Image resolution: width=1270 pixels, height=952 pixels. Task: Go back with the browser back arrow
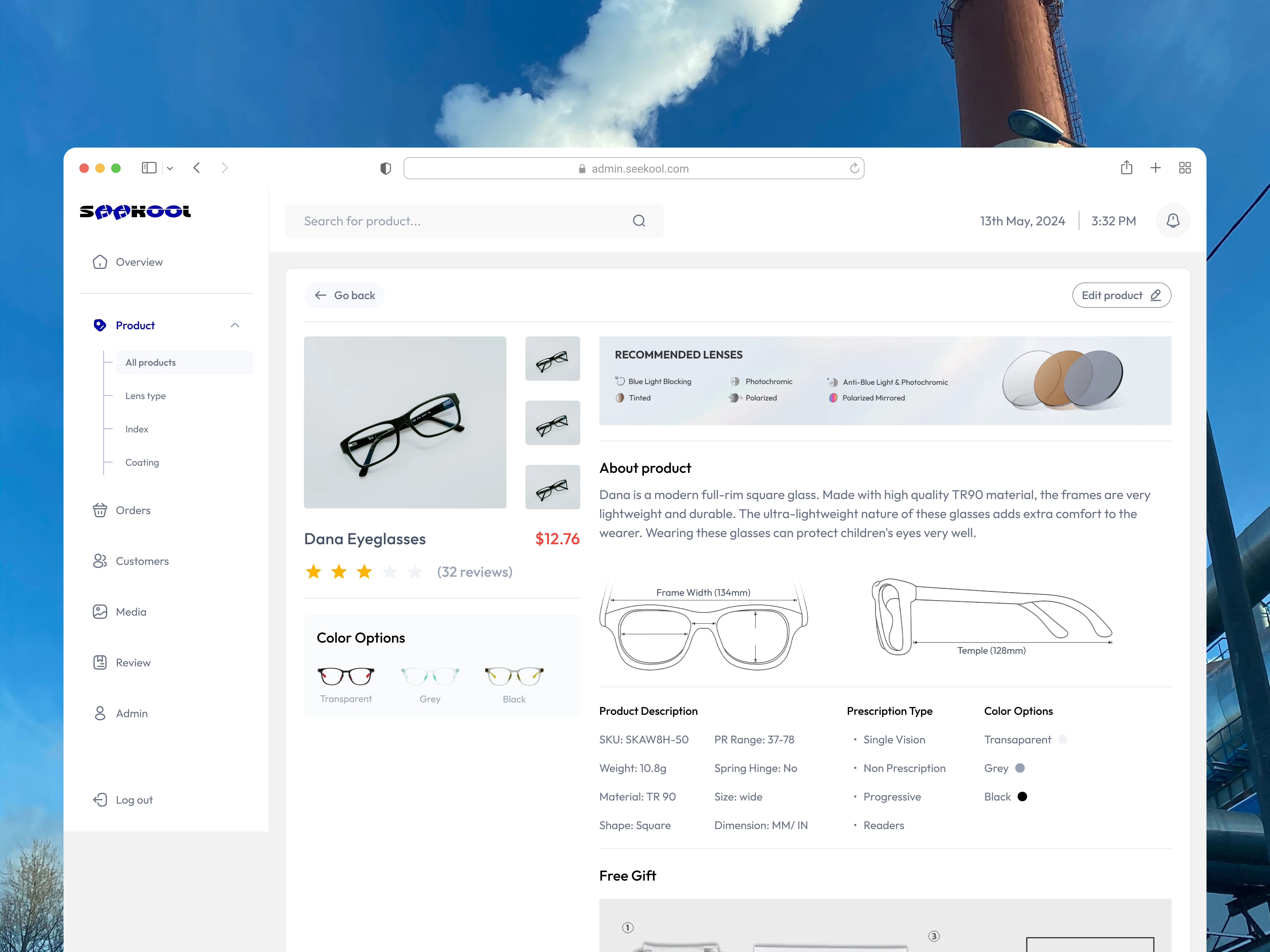click(x=197, y=168)
